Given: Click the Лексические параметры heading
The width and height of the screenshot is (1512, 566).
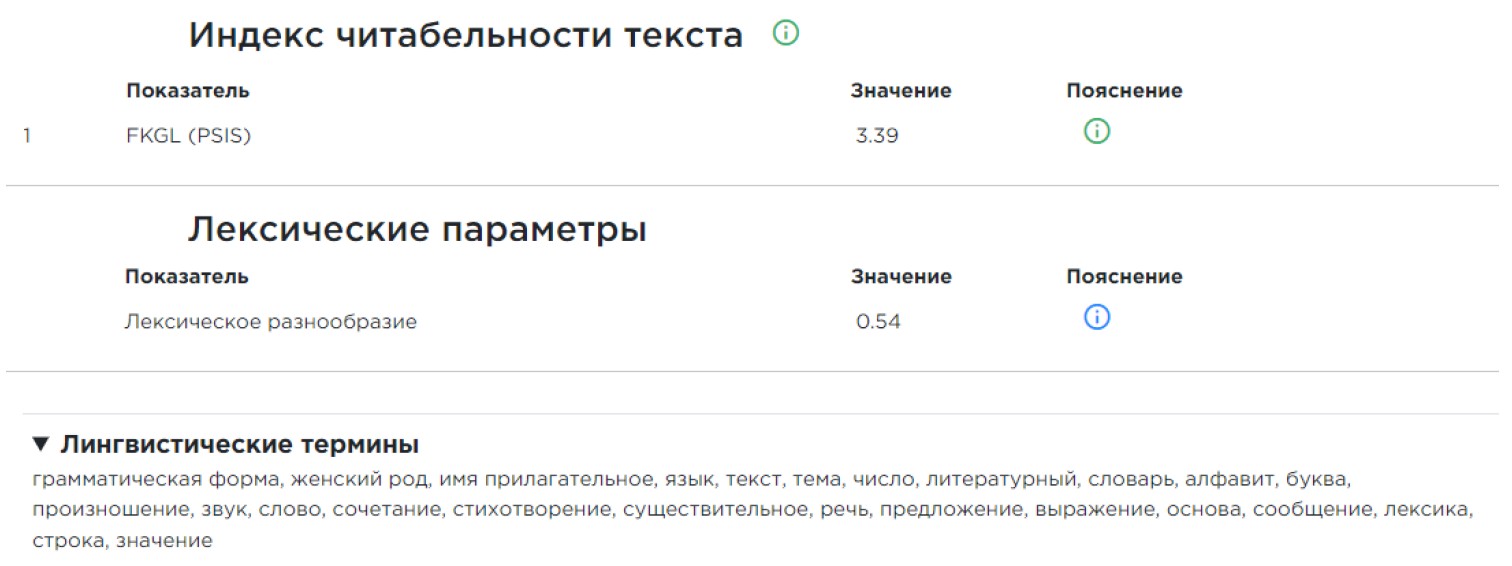Looking at the screenshot, I should (417, 230).
